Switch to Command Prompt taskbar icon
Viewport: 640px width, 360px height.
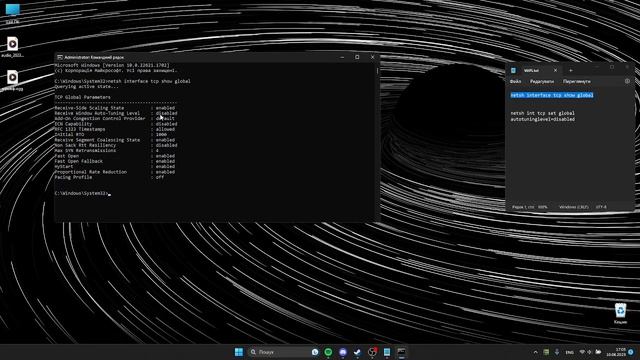coord(401,352)
